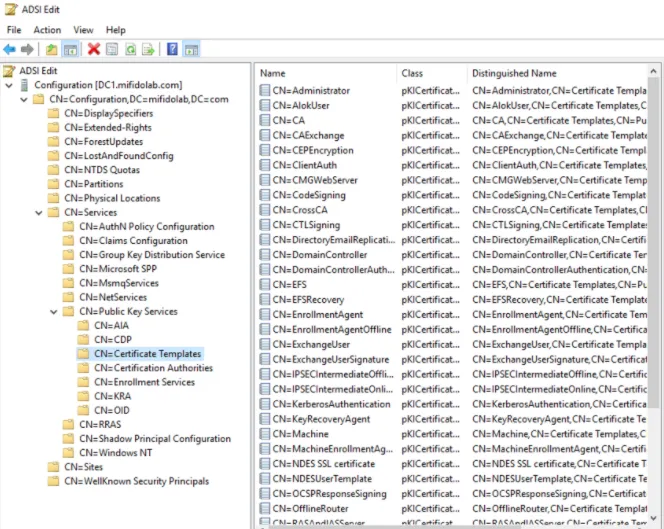The width and height of the screenshot is (664, 529).
Task: Click the ADSI Edit root node icon
Action: coord(9,71)
